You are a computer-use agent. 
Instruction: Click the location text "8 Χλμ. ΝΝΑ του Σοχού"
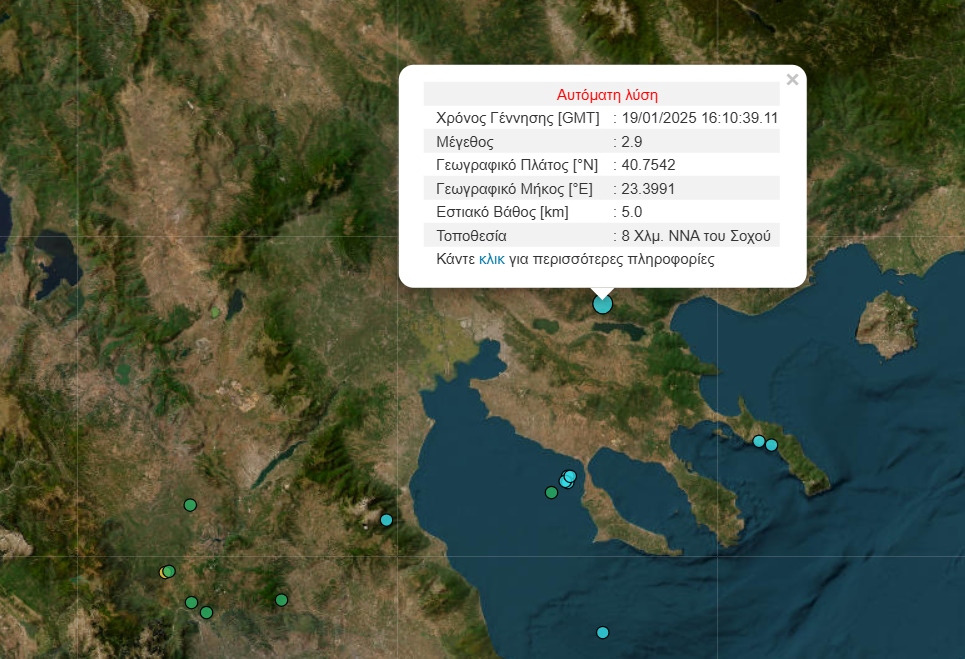(x=696, y=236)
